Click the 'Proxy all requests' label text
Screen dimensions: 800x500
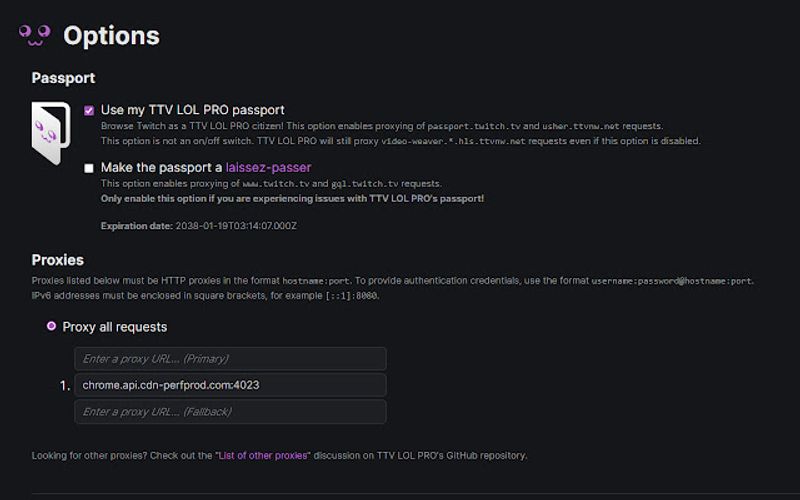(x=115, y=327)
